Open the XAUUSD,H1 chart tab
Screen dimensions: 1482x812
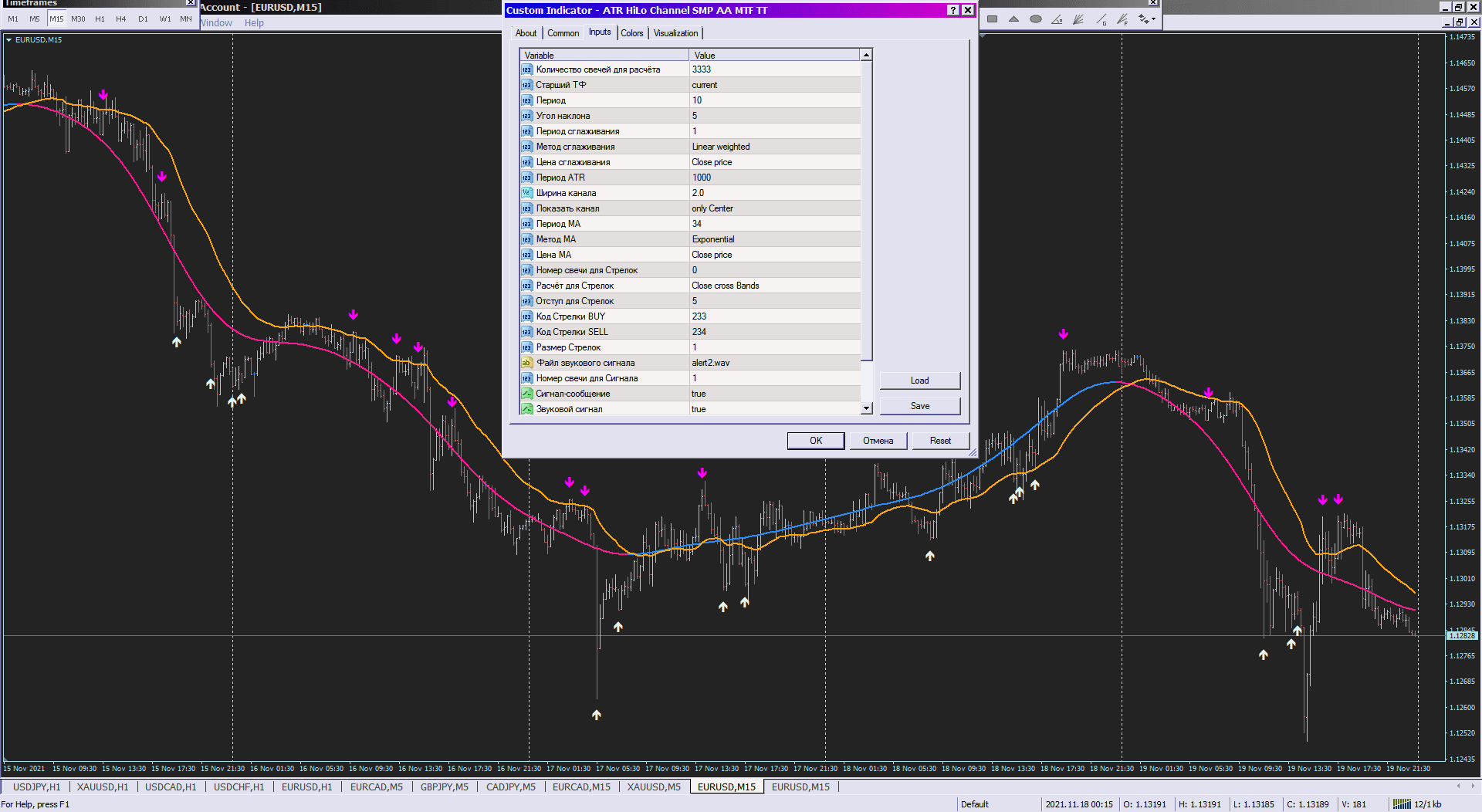point(103,787)
